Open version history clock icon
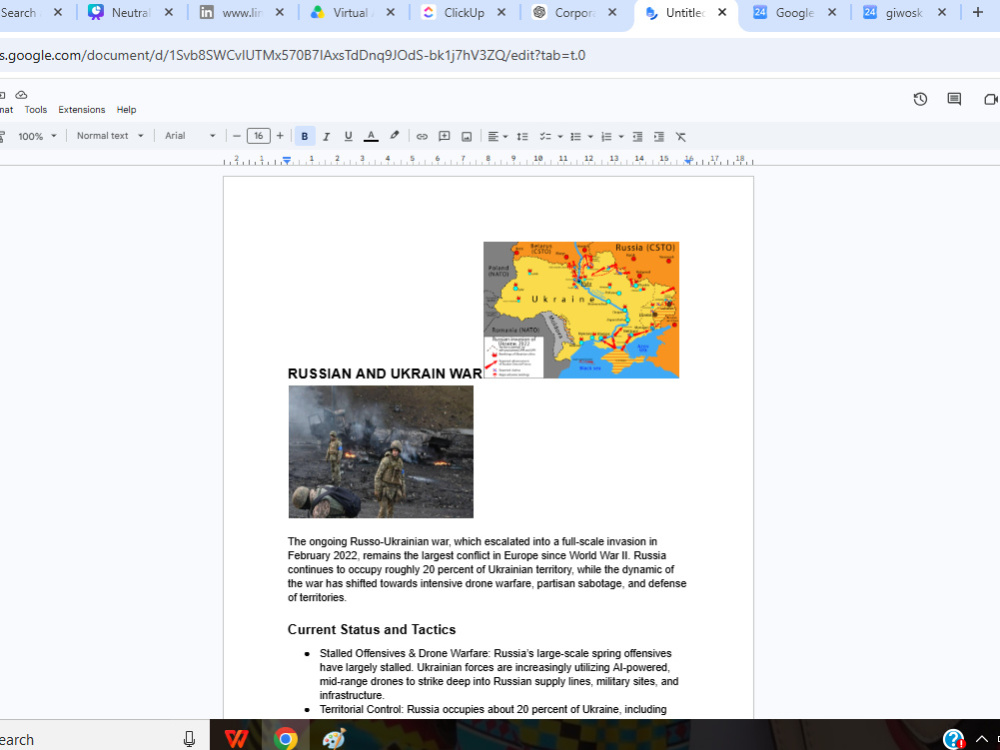The image size is (1000, 750). (x=920, y=99)
